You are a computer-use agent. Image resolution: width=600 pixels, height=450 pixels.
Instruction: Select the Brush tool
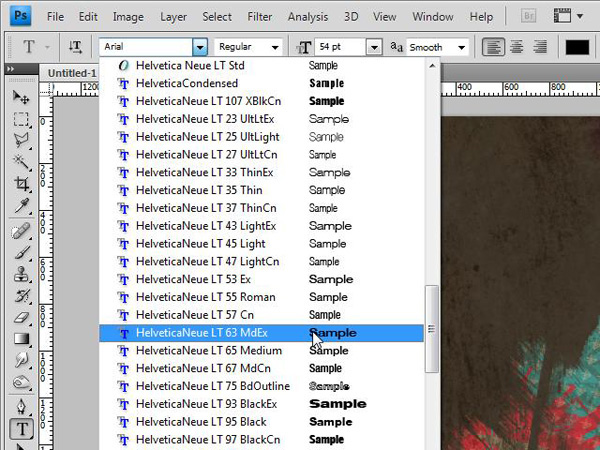click(21, 253)
